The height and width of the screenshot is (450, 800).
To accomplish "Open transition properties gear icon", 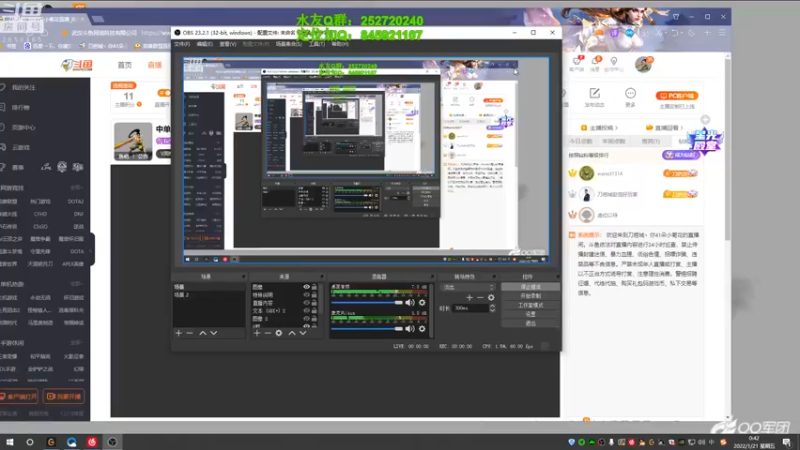I will 491,297.
